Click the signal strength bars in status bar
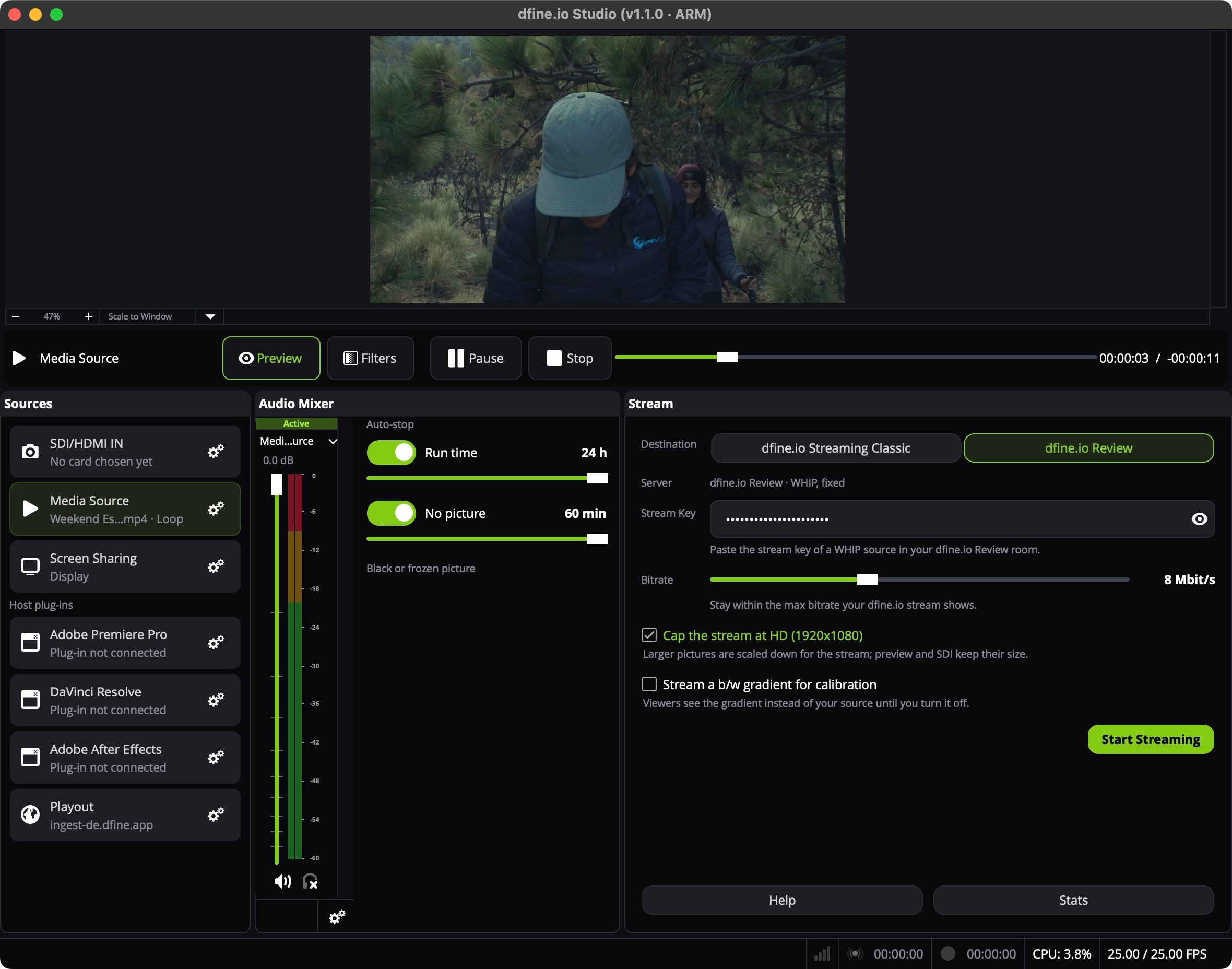The height and width of the screenshot is (969, 1232). click(x=822, y=954)
